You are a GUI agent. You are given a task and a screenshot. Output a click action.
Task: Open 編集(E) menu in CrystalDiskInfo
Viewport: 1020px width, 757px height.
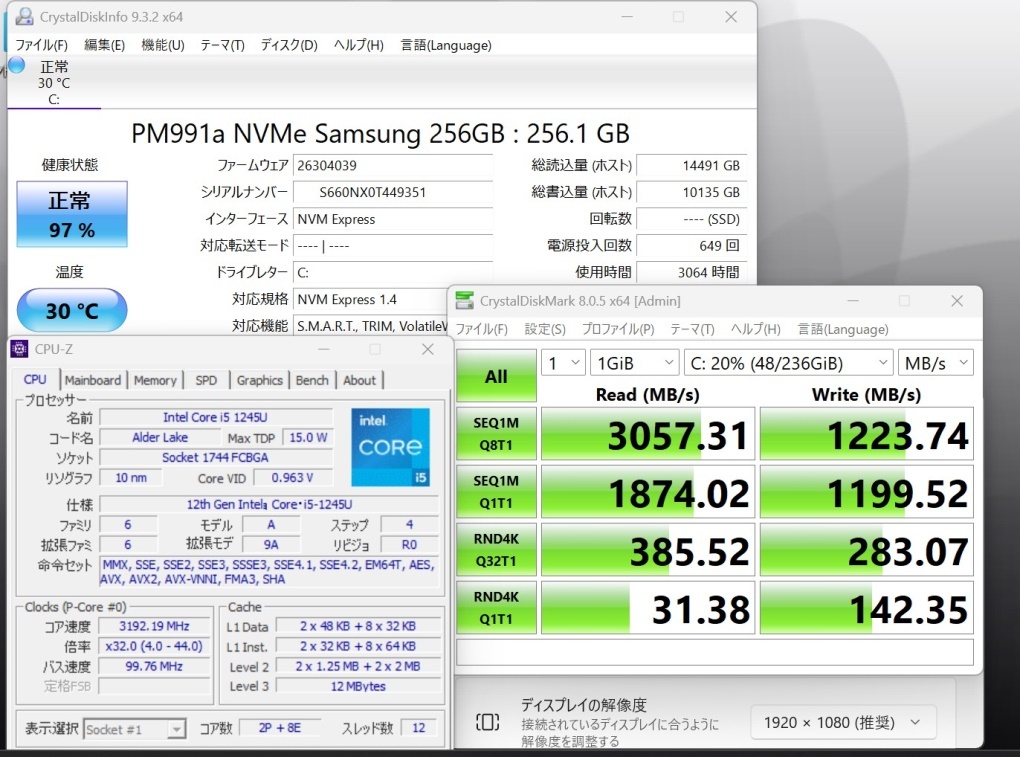click(104, 45)
